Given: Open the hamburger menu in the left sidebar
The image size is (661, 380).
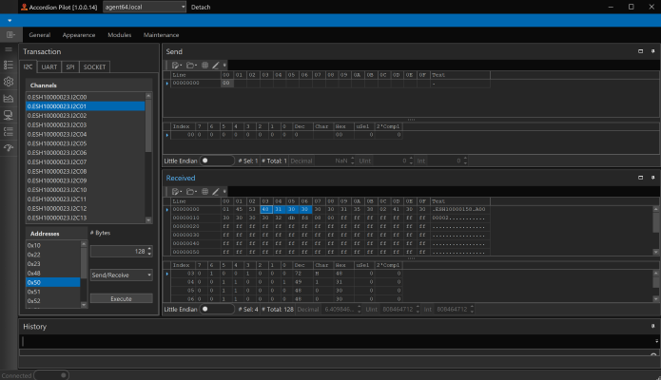Looking at the screenshot, I should [x=8, y=49].
